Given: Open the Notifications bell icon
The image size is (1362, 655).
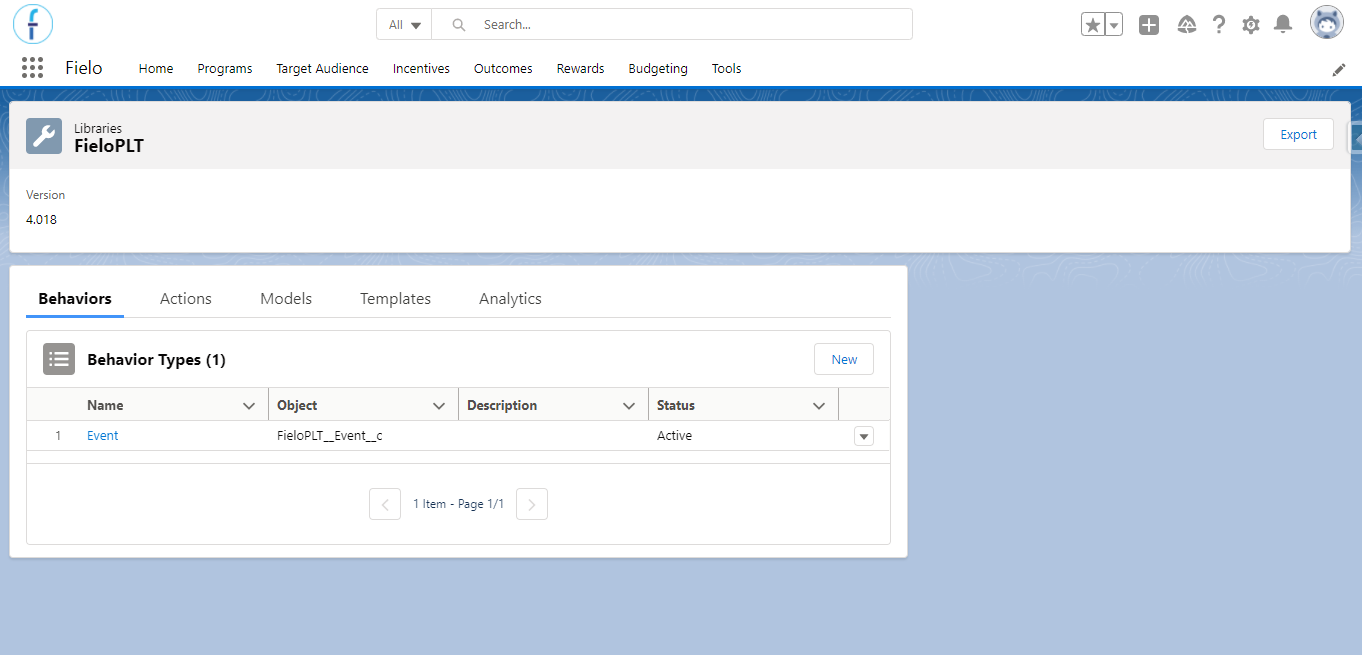Looking at the screenshot, I should click(x=1283, y=25).
